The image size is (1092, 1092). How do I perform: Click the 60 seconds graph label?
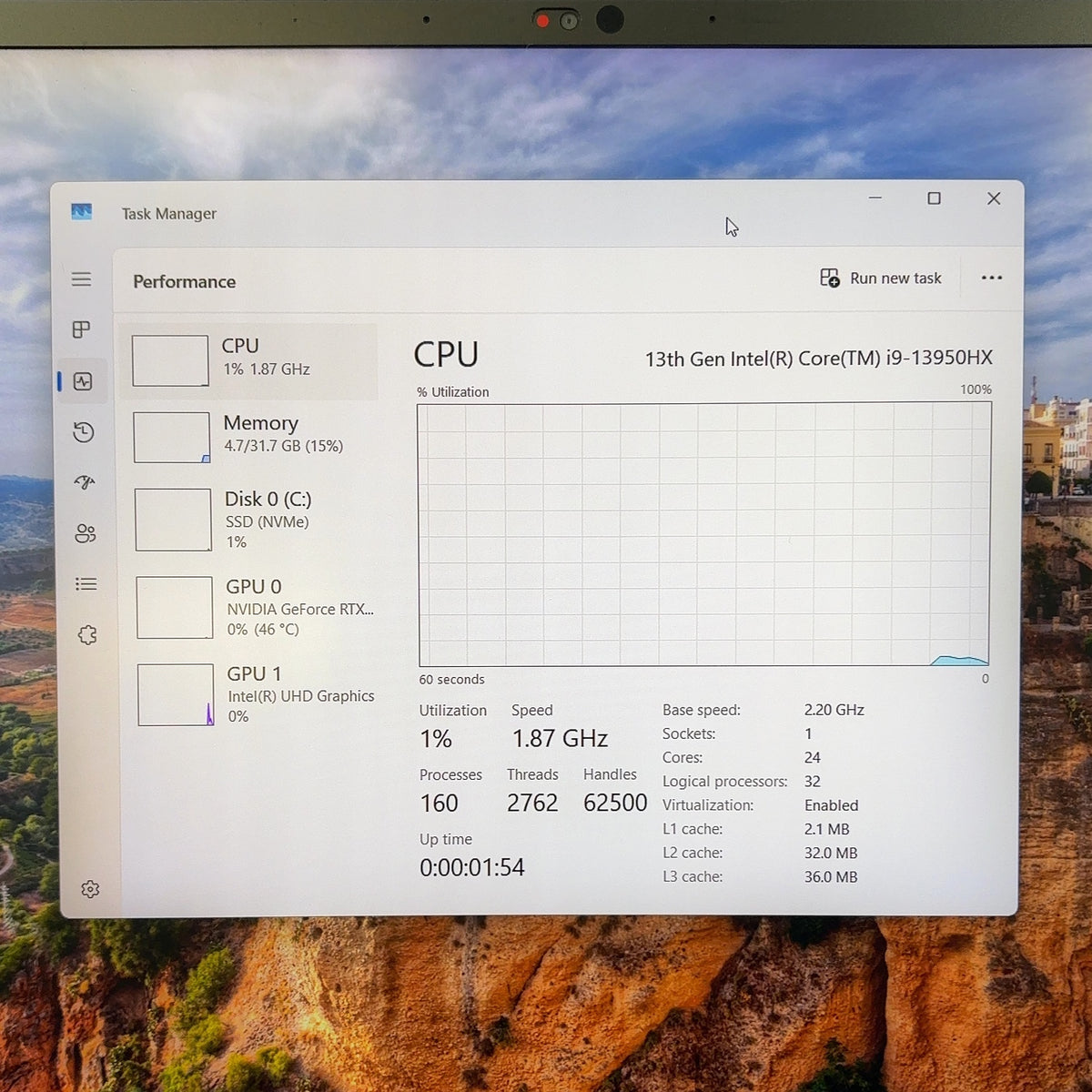point(452,680)
